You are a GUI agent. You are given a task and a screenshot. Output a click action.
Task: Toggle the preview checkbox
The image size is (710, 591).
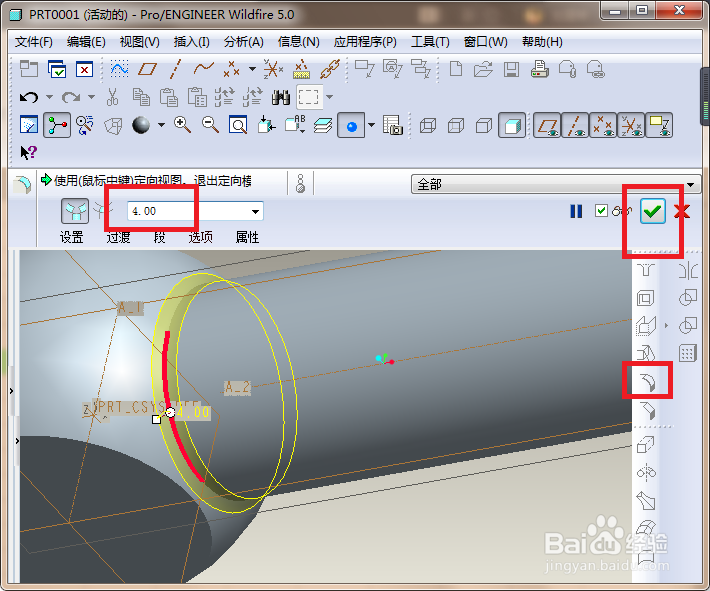[x=601, y=211]
